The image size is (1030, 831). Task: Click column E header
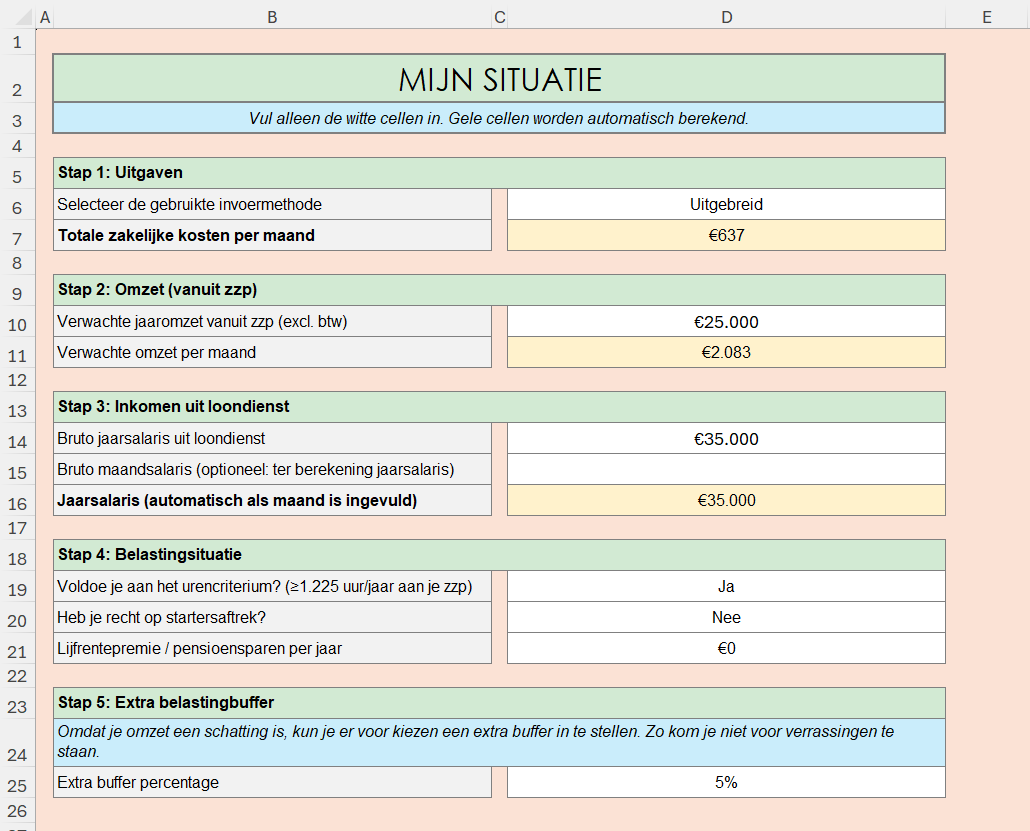click(986, 16)
